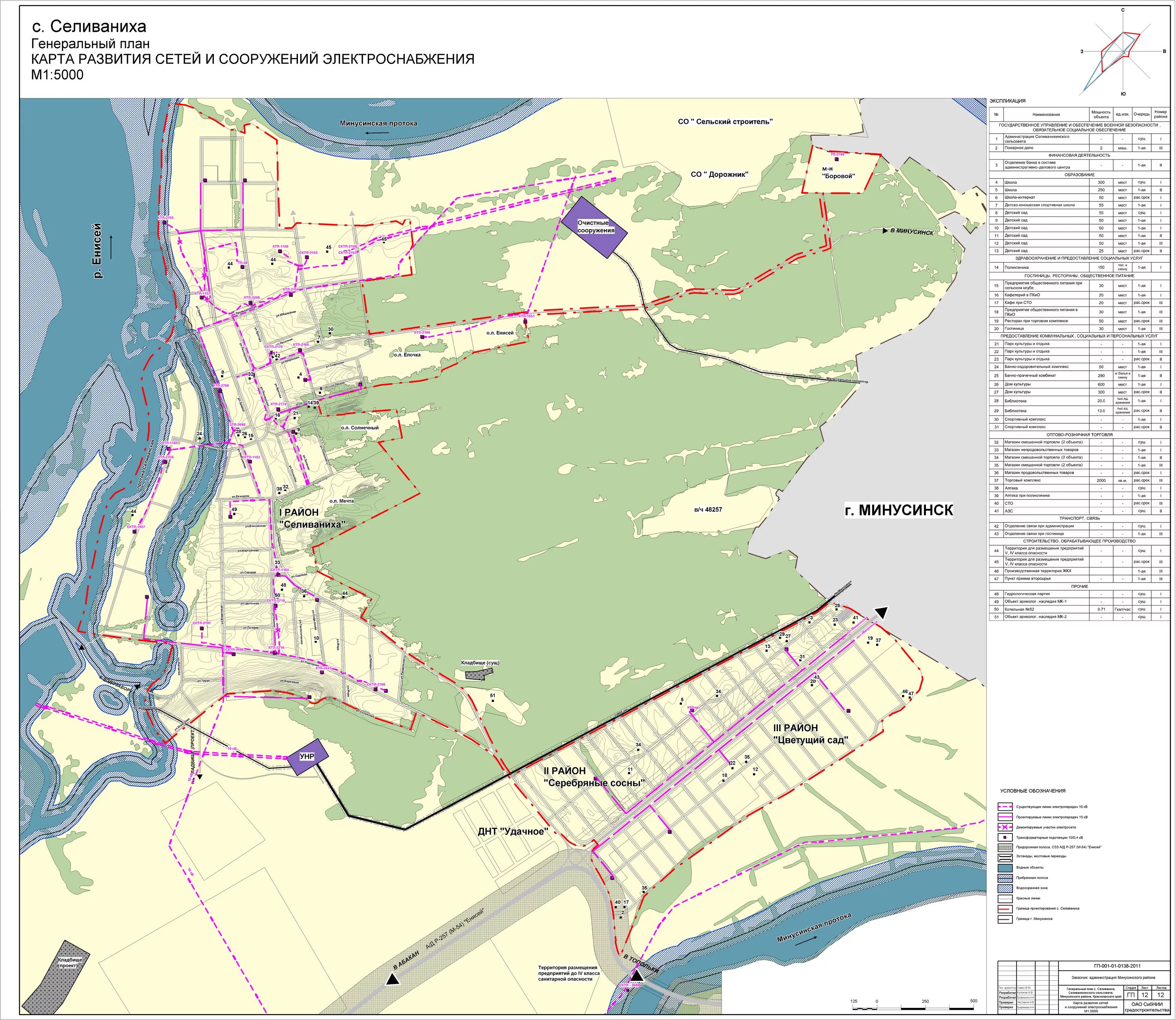The width and height of the screenshot is (1176, 1020).
Task: Click the transformer substation 10/0,4 кВ legend symbol
Action: click(1006, 837)
